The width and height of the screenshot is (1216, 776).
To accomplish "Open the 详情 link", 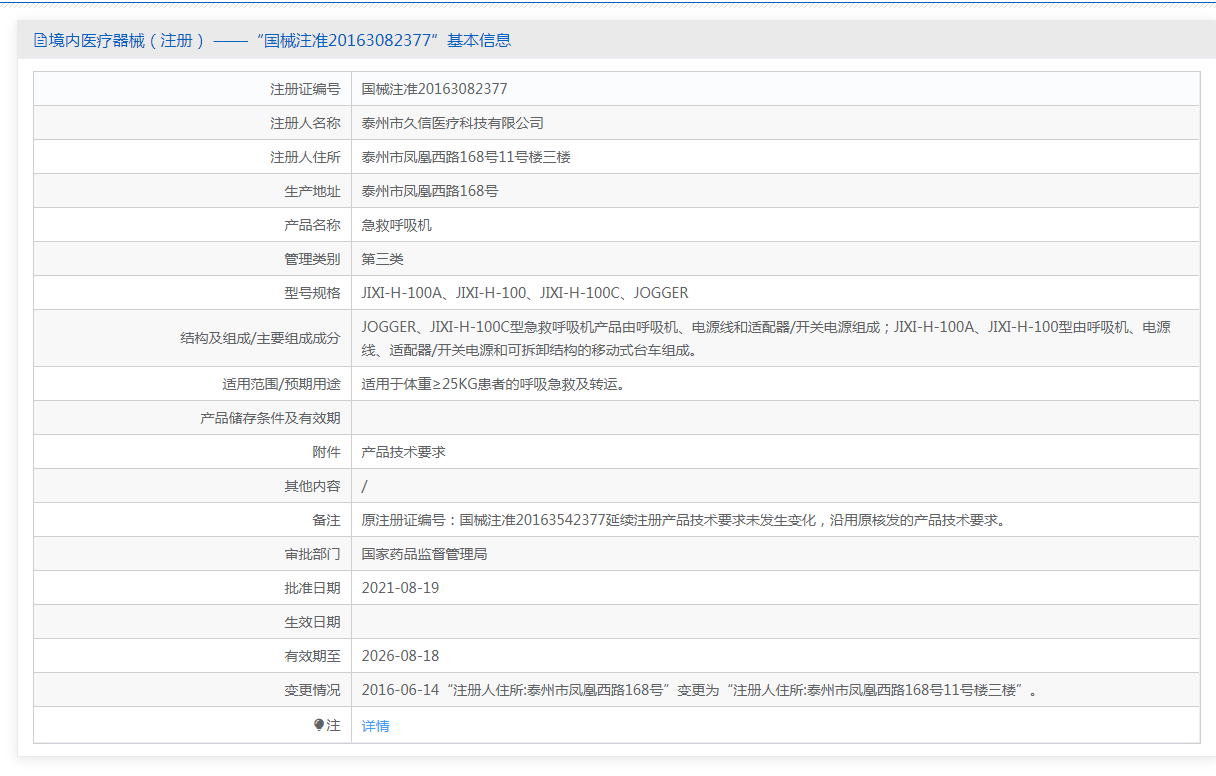I will (x=376, y=726).
